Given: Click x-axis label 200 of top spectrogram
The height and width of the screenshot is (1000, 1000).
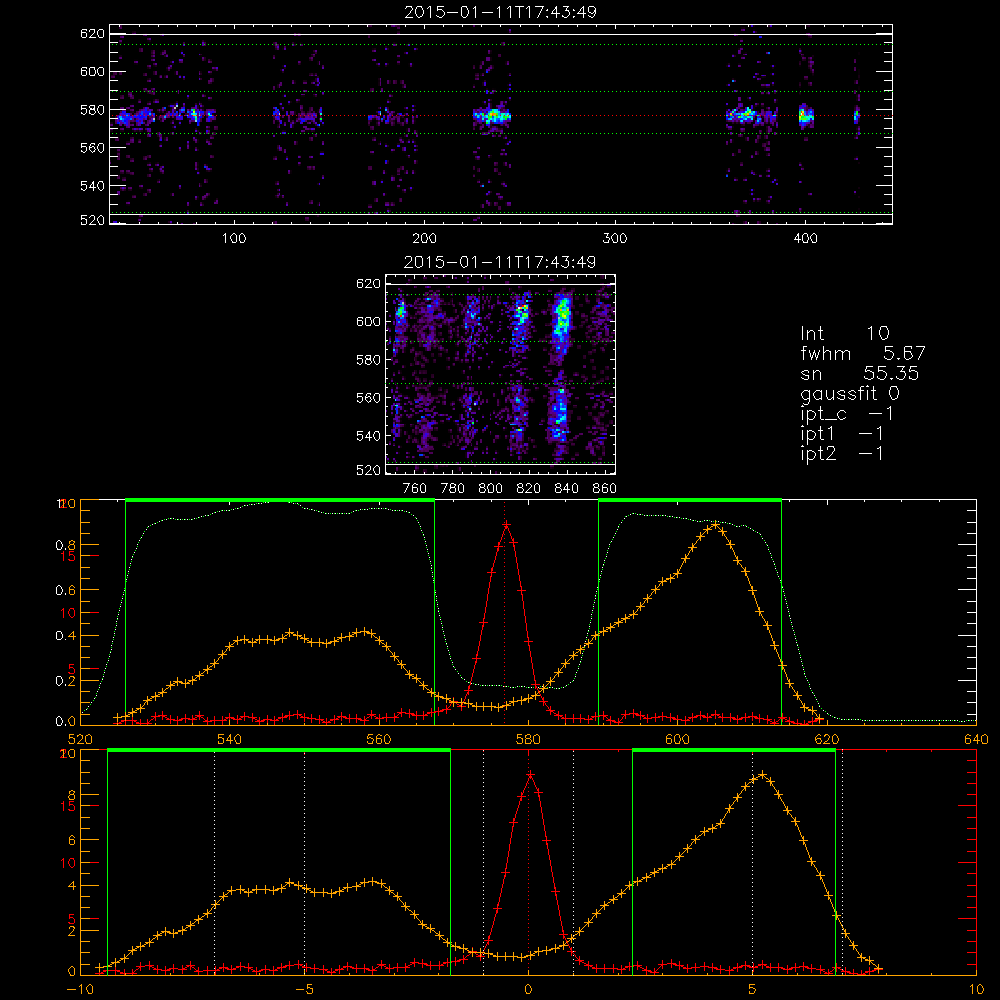Looking at the screenshot, I should pos(424,238).
